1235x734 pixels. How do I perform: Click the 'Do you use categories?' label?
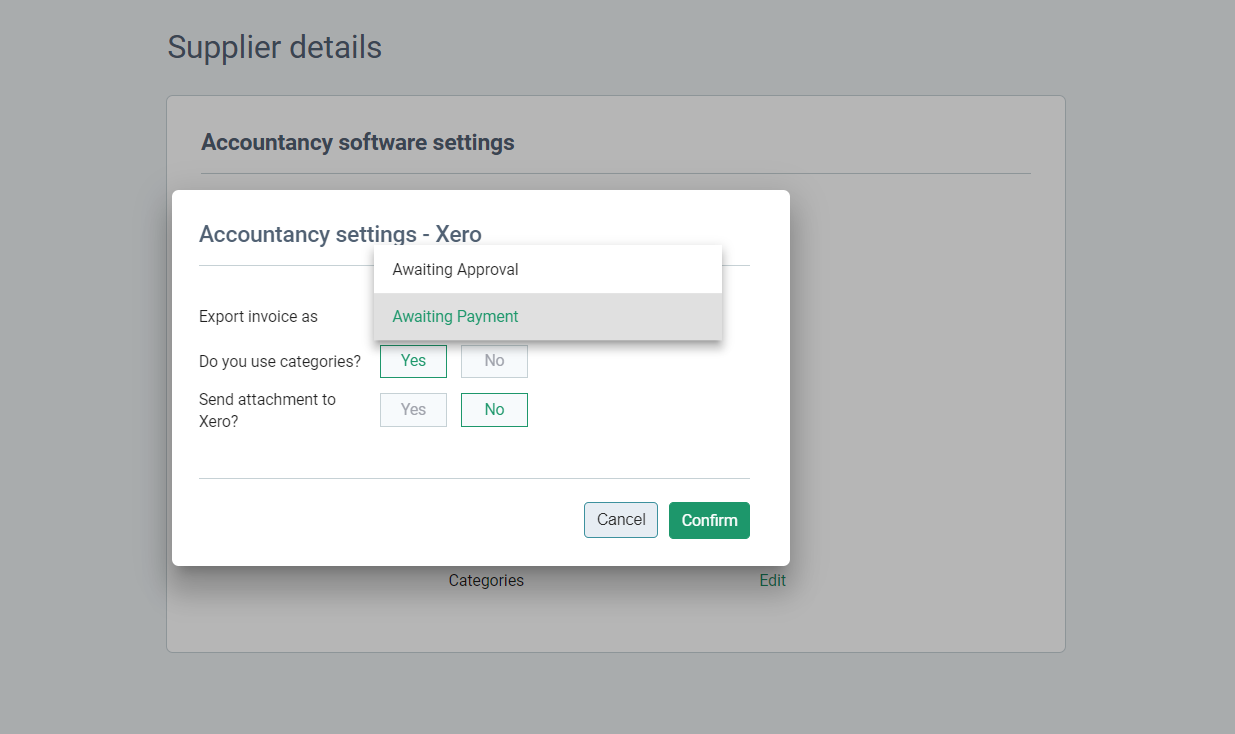(x=280, y=361)
